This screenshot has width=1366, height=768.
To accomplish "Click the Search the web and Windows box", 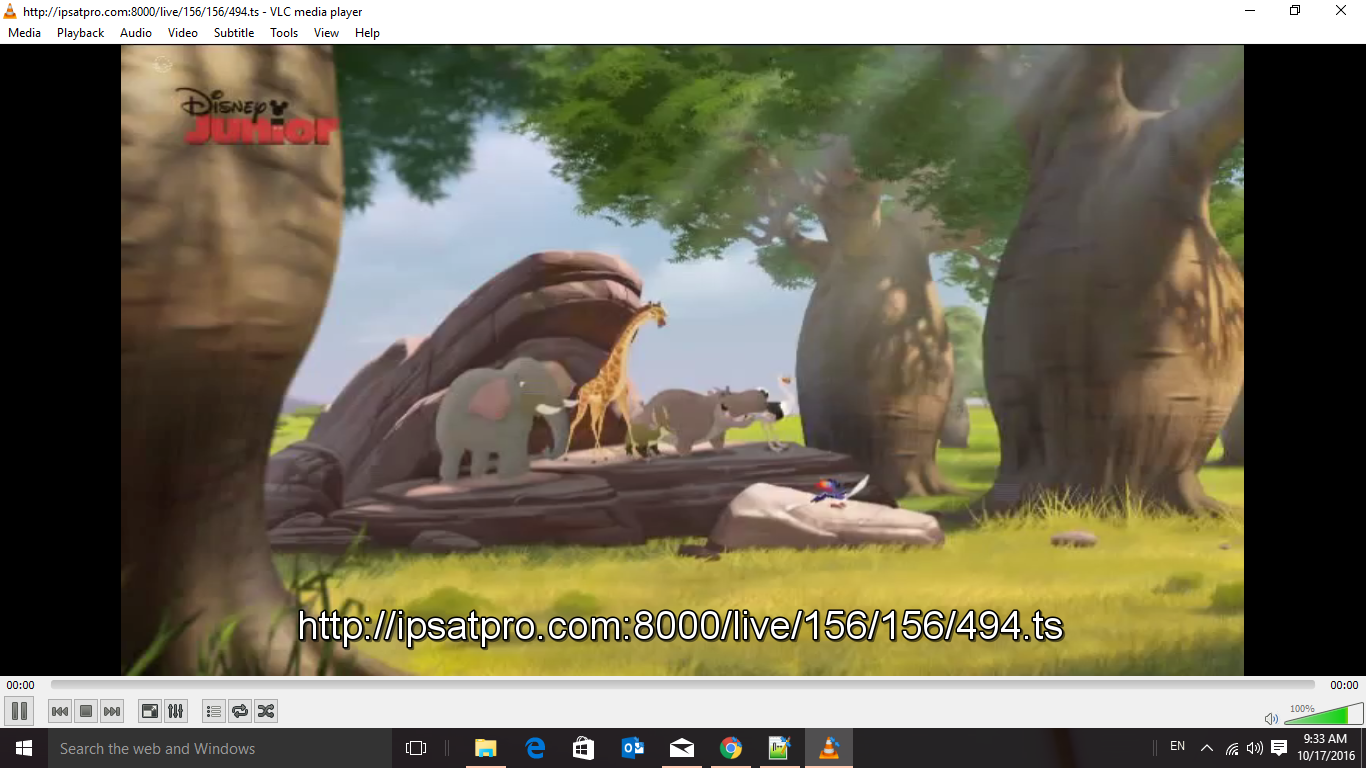I will tap(219, 748).
